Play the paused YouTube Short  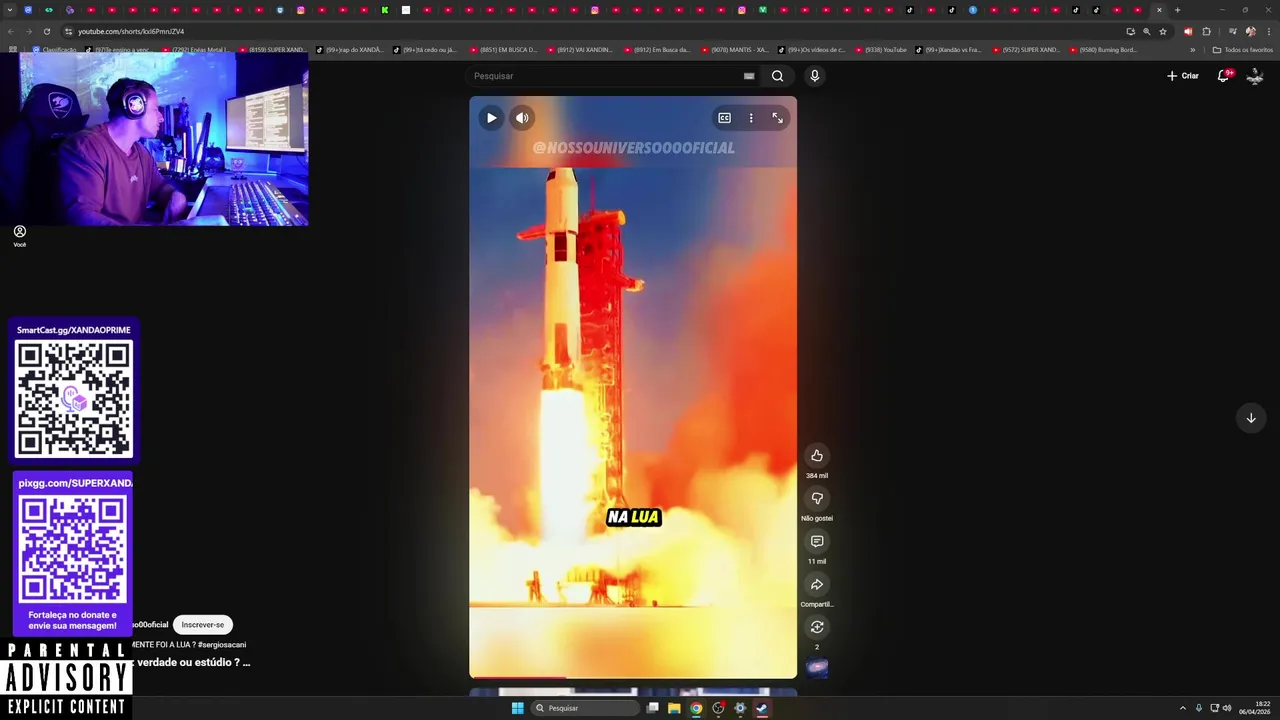(x=491, y=118)
